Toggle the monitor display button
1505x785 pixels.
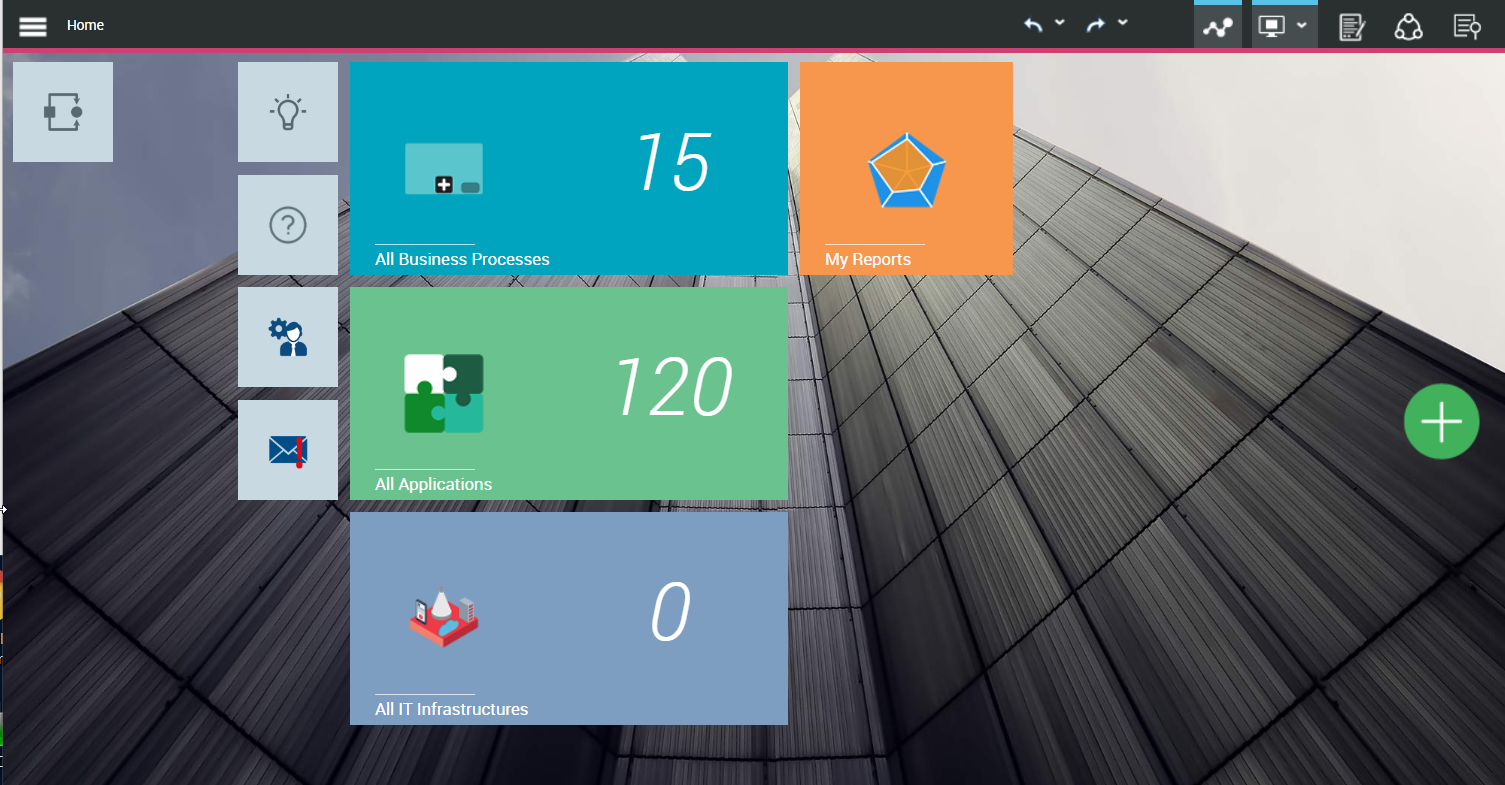click(1271, 27)
